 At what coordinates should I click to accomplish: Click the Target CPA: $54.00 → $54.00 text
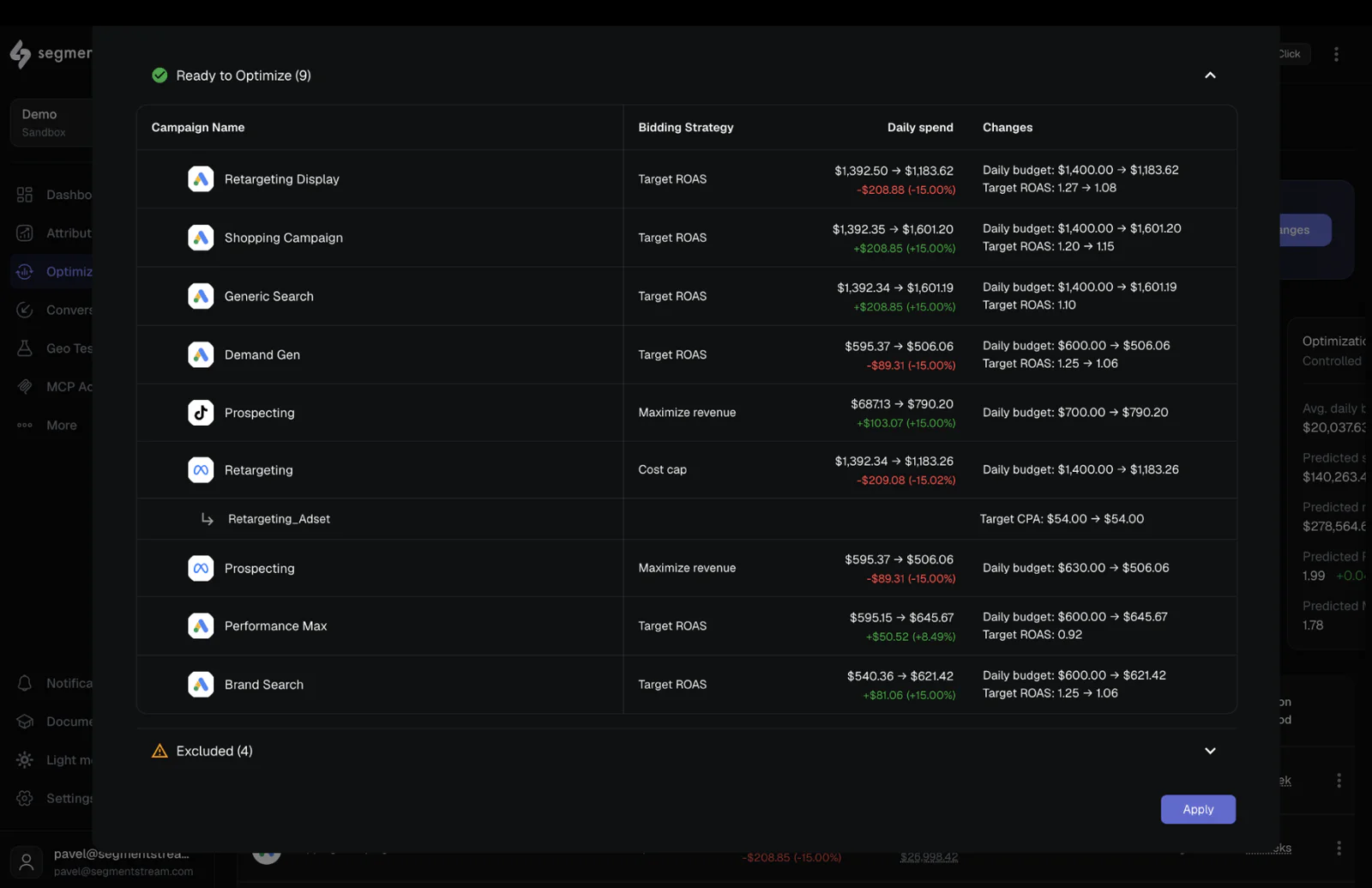[x=1062, y=519]
